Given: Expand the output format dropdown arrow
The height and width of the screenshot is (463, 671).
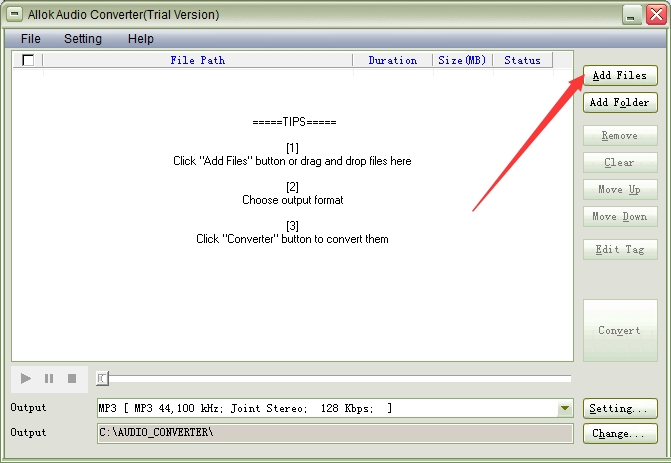Looking at the screenshot, I should pyautogui.click(x=565, y=408).
